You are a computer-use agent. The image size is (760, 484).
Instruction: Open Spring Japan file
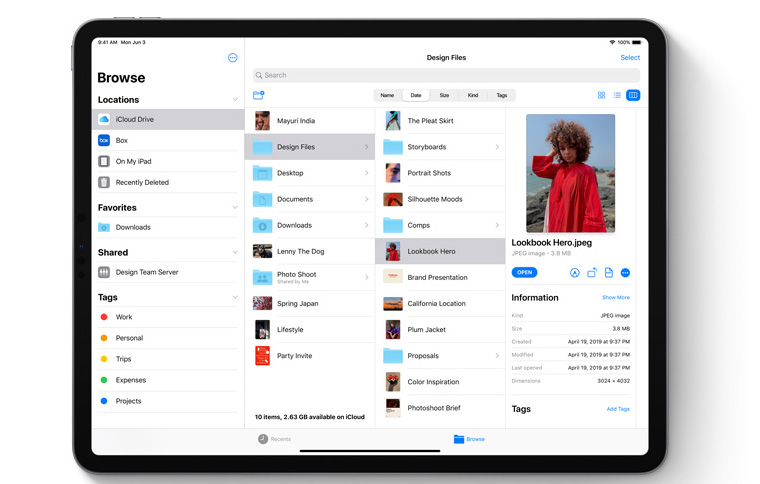pos(310,304)
